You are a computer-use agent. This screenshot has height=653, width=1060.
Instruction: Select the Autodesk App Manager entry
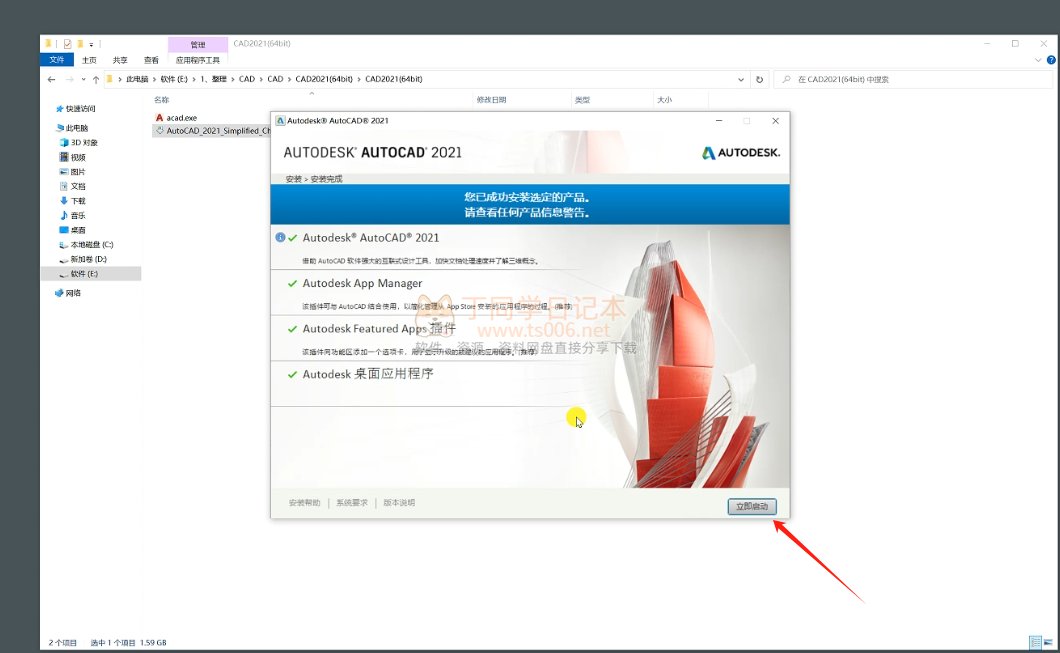[362, 283]
